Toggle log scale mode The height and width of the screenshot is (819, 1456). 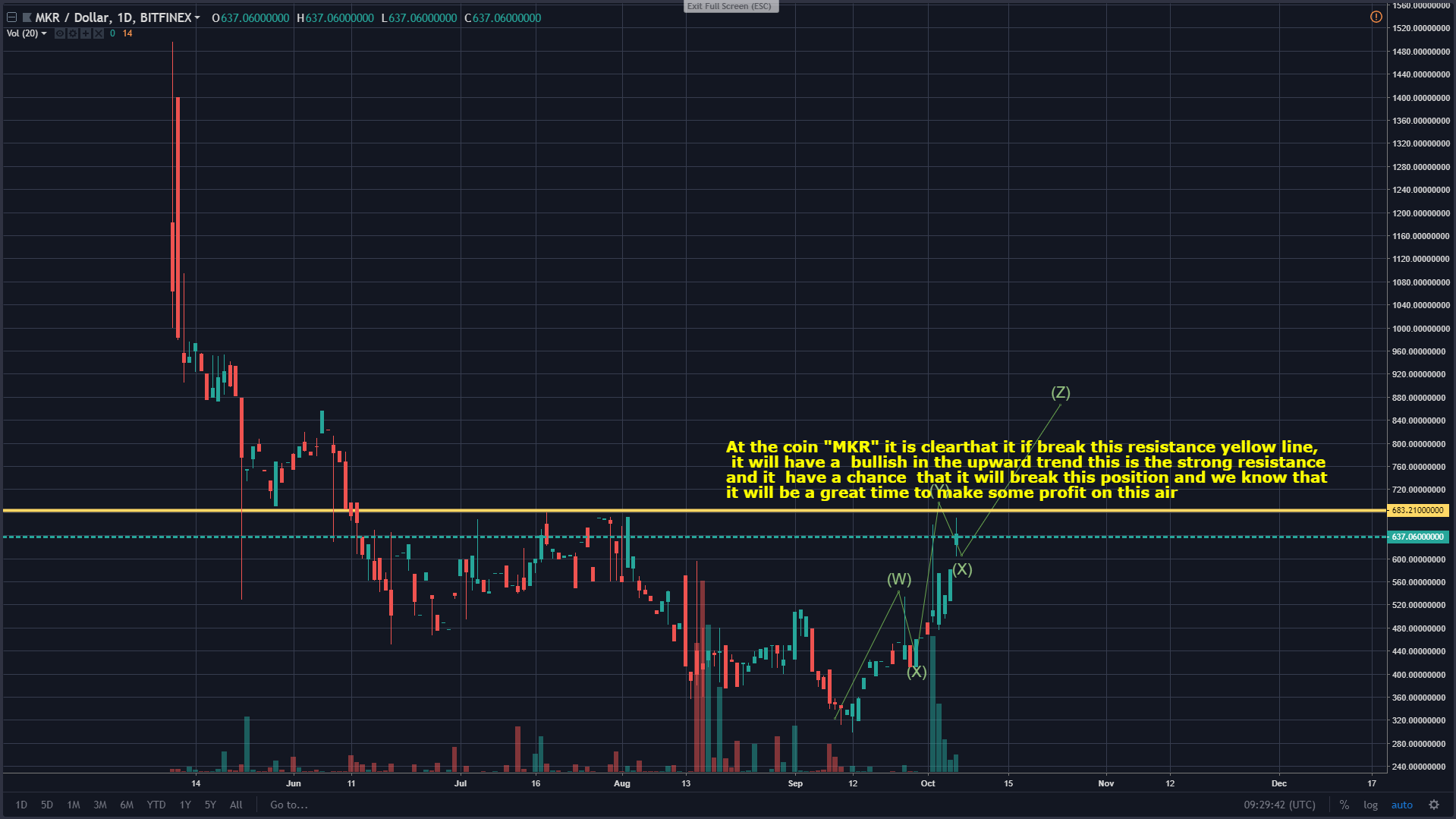[1370, 805]
